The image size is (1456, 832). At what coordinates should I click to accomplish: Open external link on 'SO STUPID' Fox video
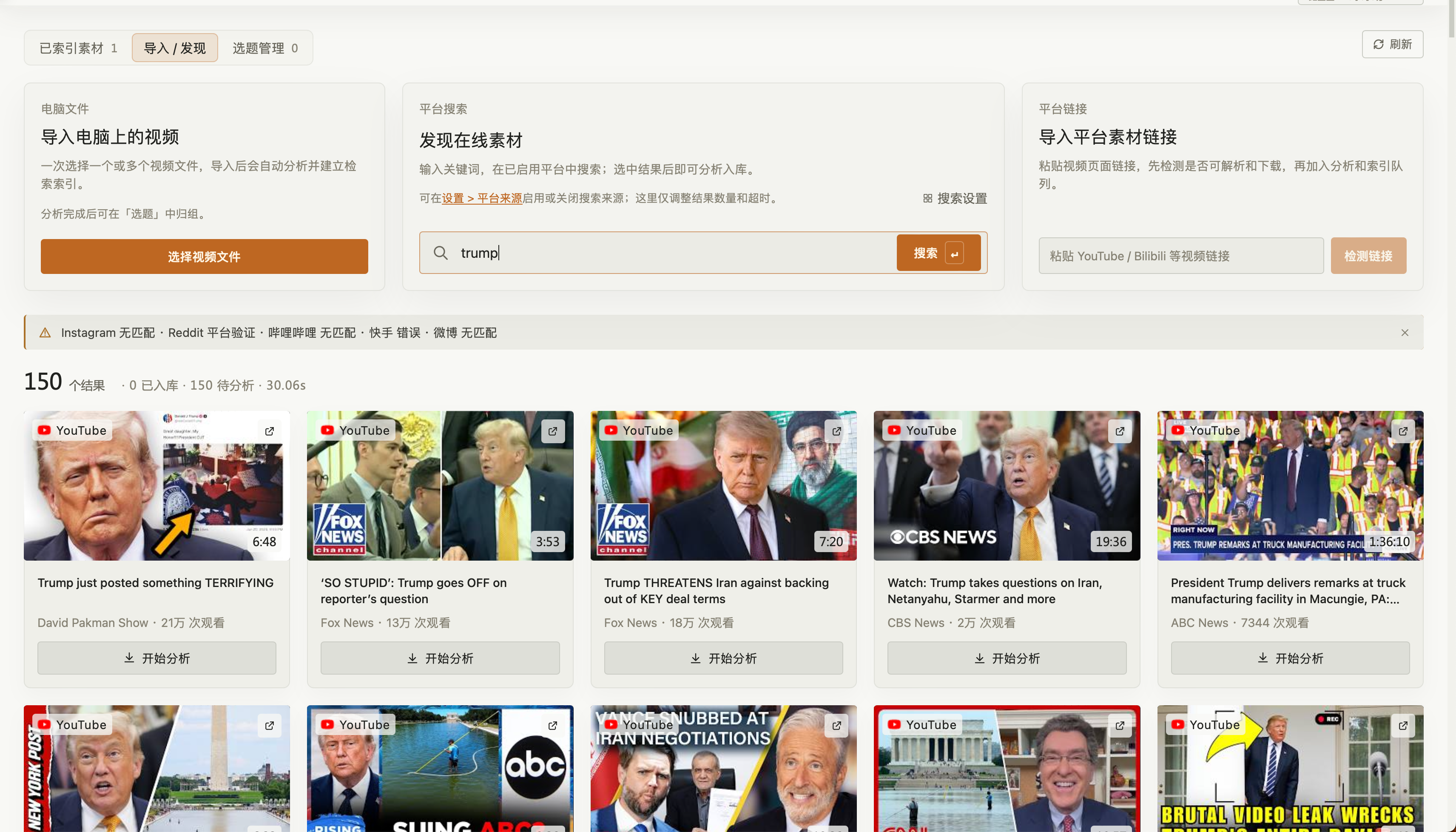553,431
